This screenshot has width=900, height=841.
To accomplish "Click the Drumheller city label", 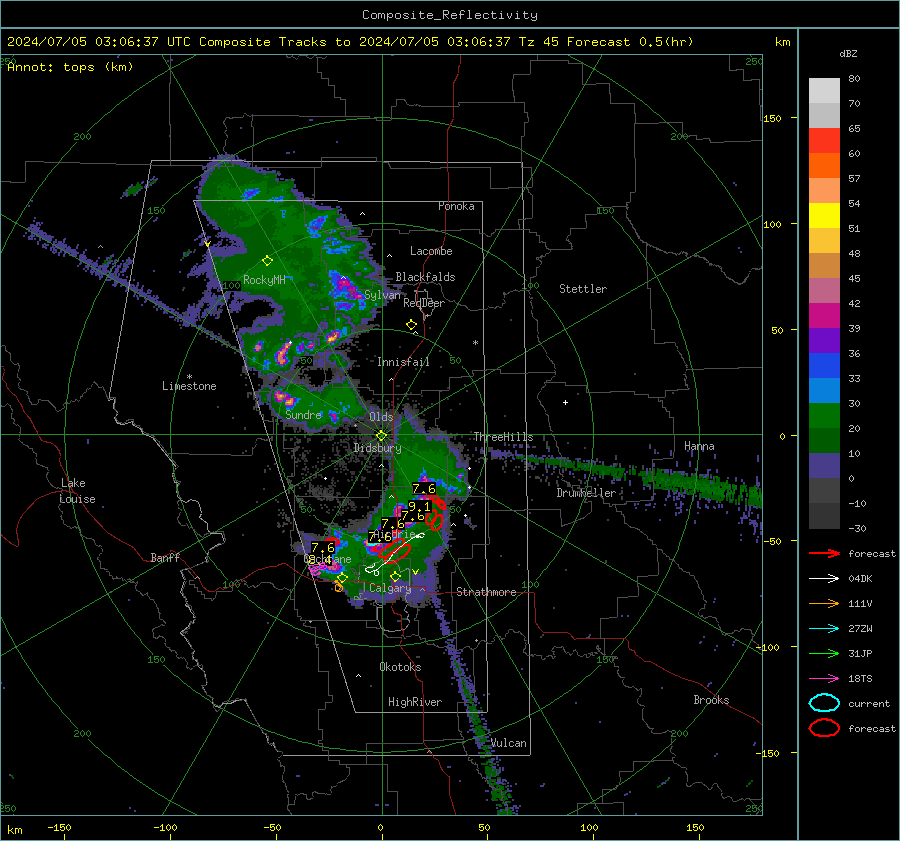I will click(x=586, y=493).
